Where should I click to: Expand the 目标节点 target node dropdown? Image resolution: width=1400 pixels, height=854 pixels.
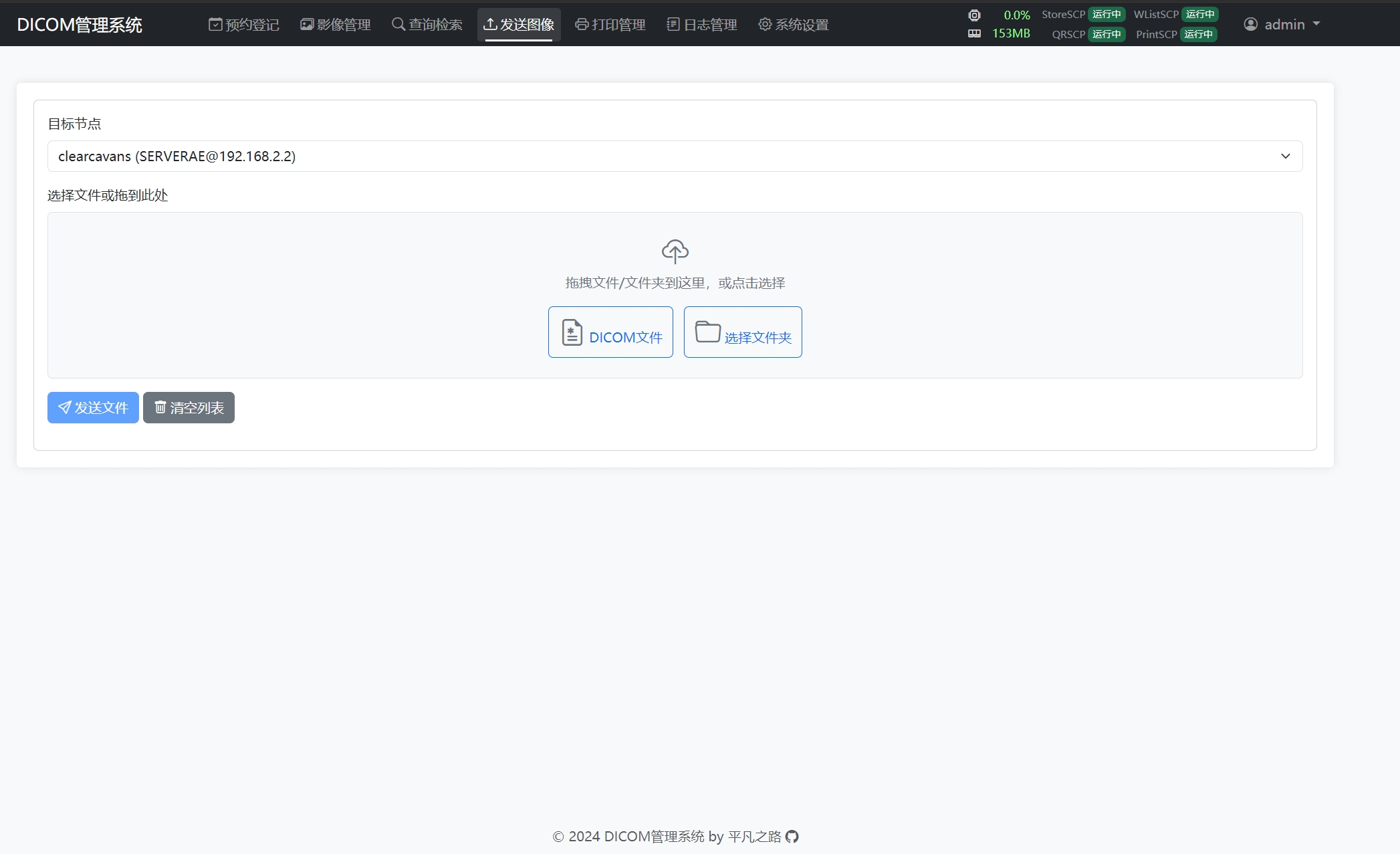tap(675, 156)
